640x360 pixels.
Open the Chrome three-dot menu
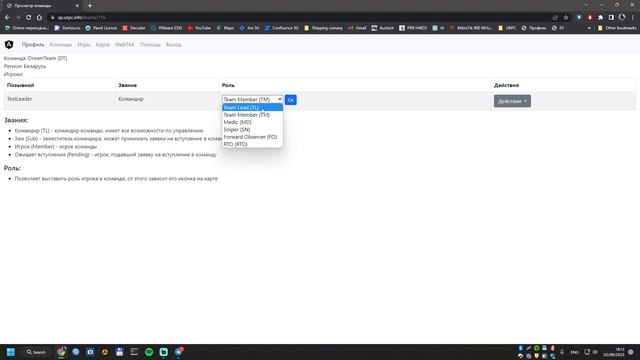point(633,18)
